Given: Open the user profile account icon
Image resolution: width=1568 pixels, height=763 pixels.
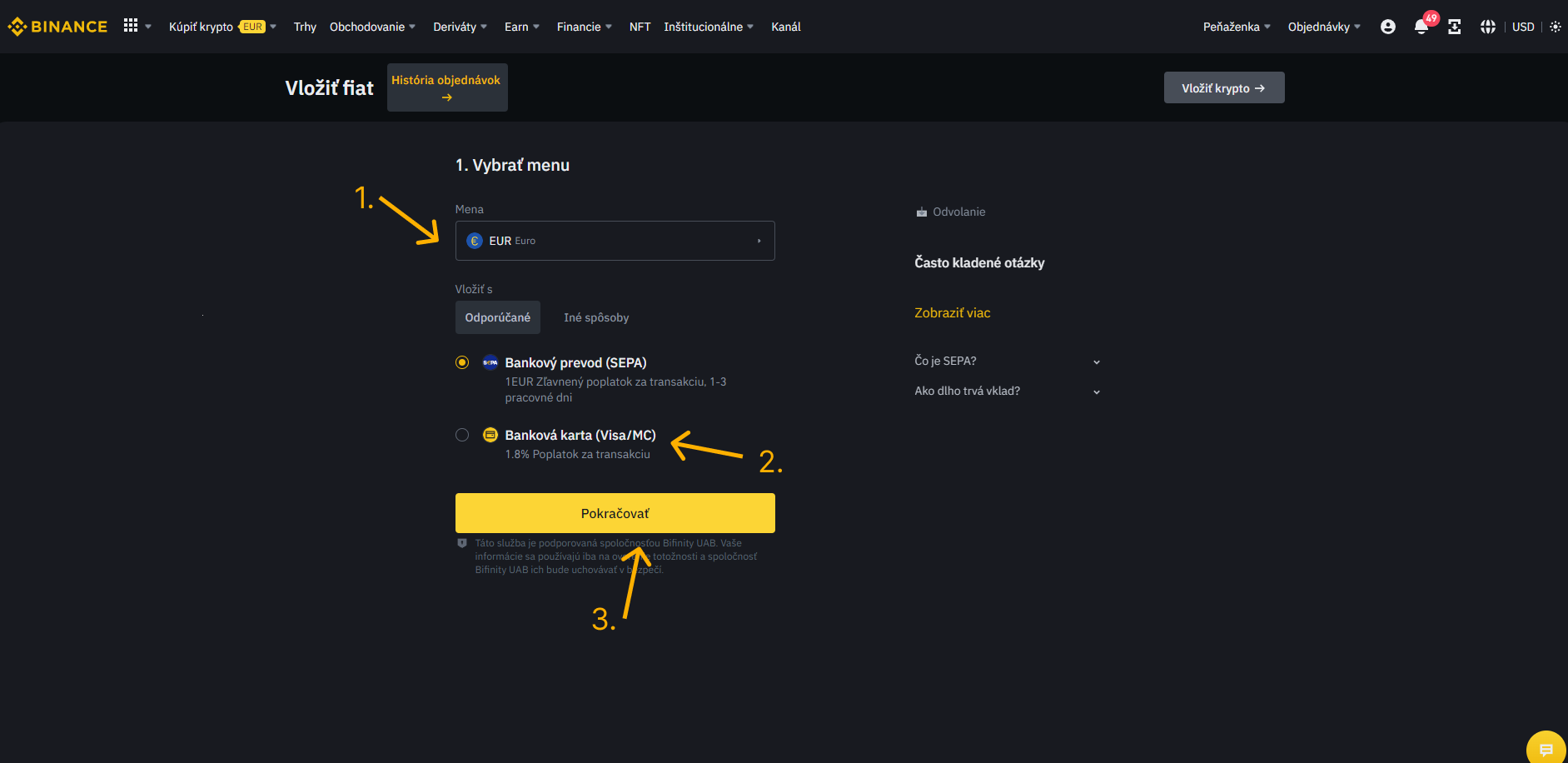Looking at the screenshot, I should pyautogui.click(x=1387, y=27).
